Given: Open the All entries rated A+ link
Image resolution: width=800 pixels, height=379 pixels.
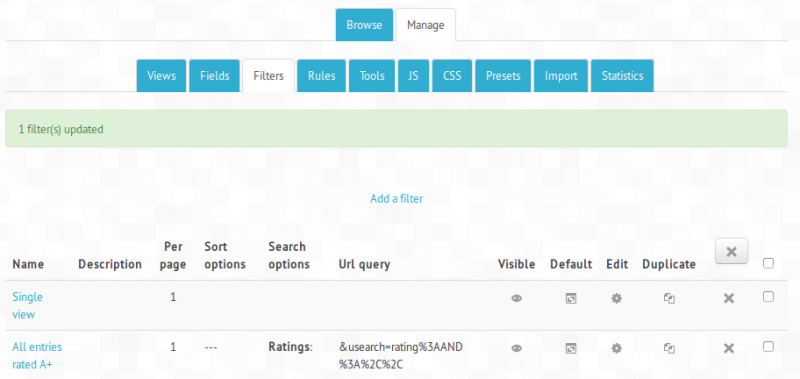Looking at the screenshot, I should 37,356.
